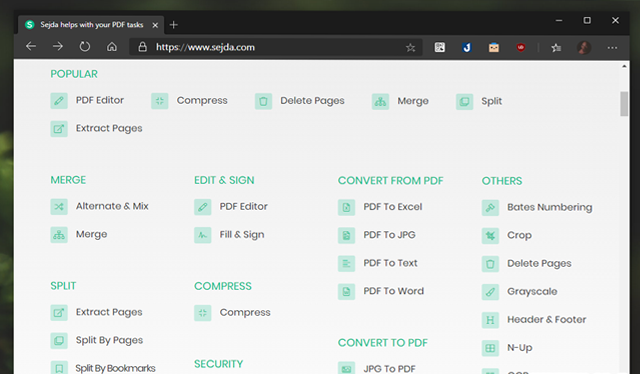Click the N-Up grid icon

490,348
